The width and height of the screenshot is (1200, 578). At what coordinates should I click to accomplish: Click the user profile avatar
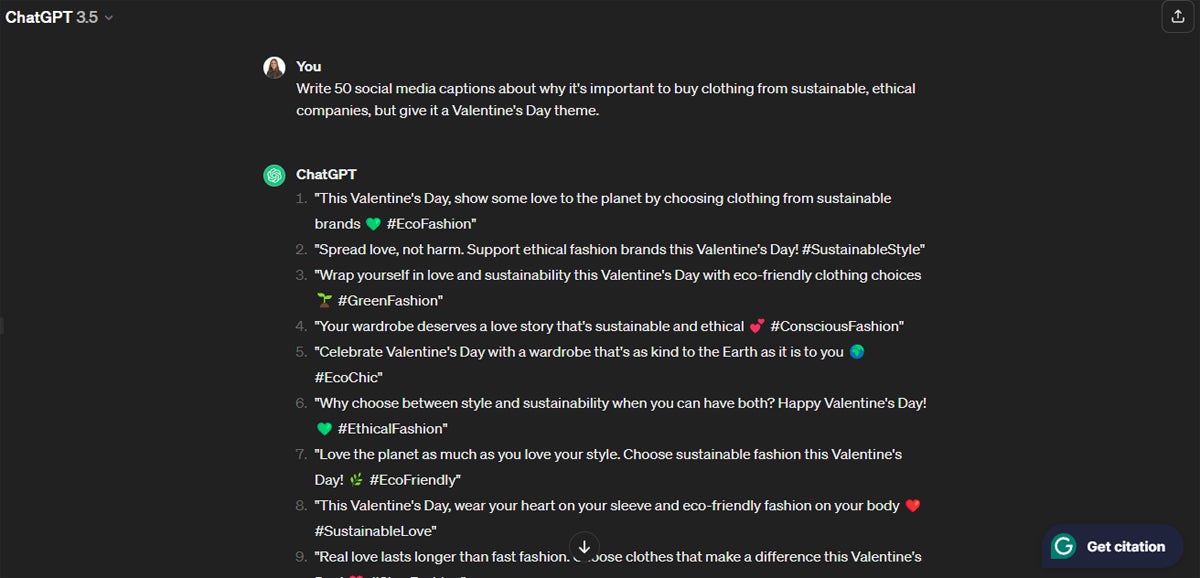click(274, 67)
